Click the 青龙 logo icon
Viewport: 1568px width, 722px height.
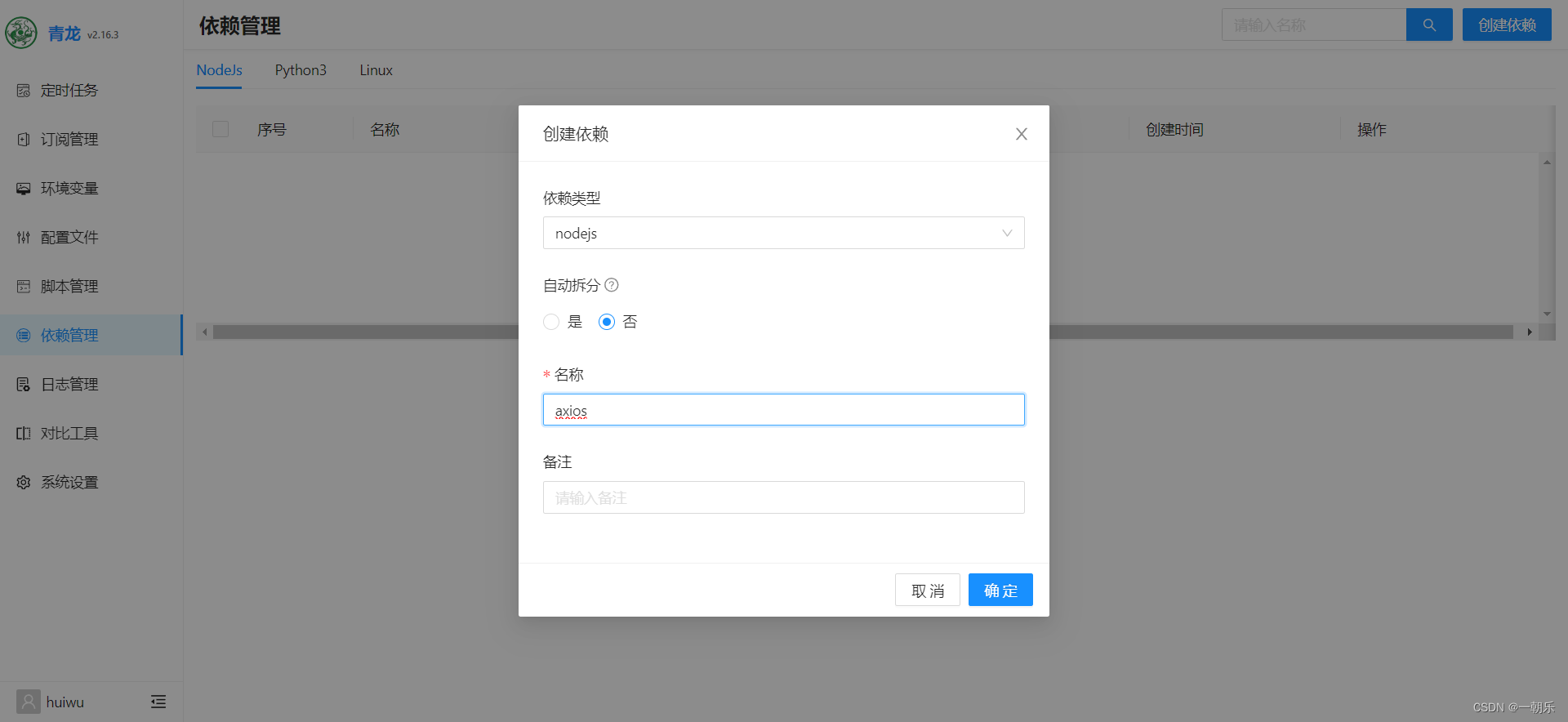pyautogui.click(x=21, y=33)
